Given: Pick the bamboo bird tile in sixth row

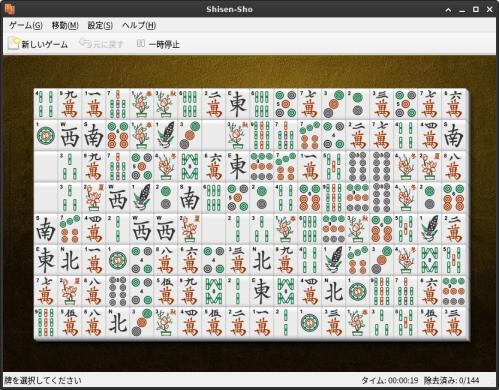Looking at the screenshot, I should 334,260.
